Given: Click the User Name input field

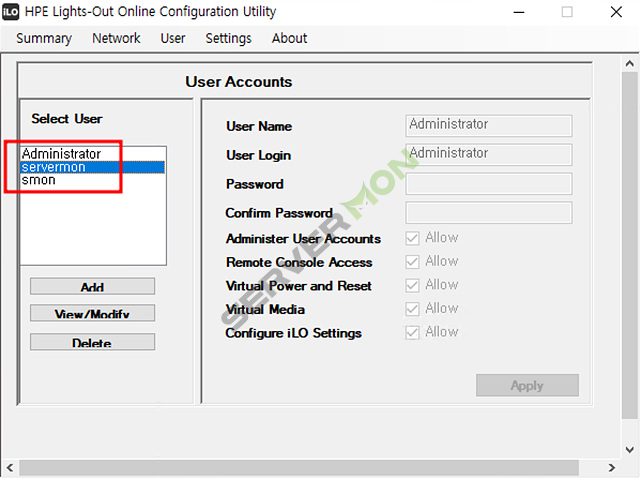Looking at the screenshot, I should [489, 125].
